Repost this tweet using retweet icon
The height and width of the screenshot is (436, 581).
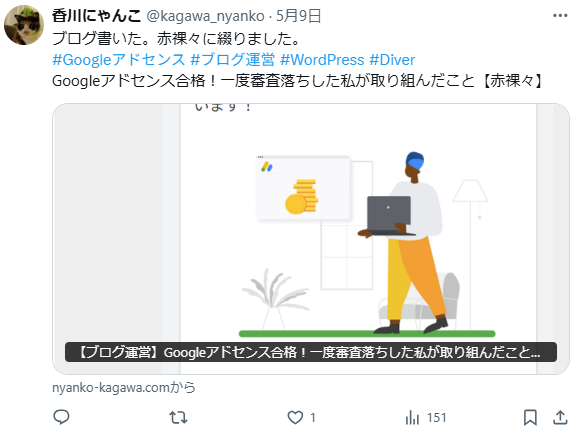click(x=178, y=417)
